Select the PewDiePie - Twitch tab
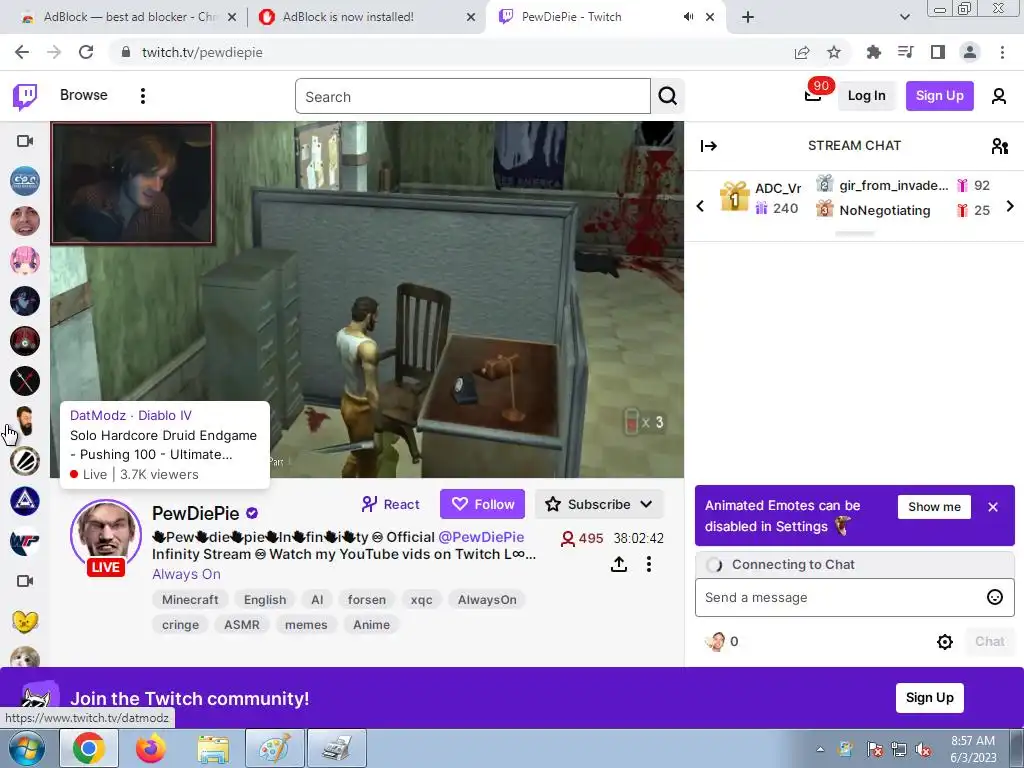The height and width of the screenshot is (768, 1024). pos(604,17)
